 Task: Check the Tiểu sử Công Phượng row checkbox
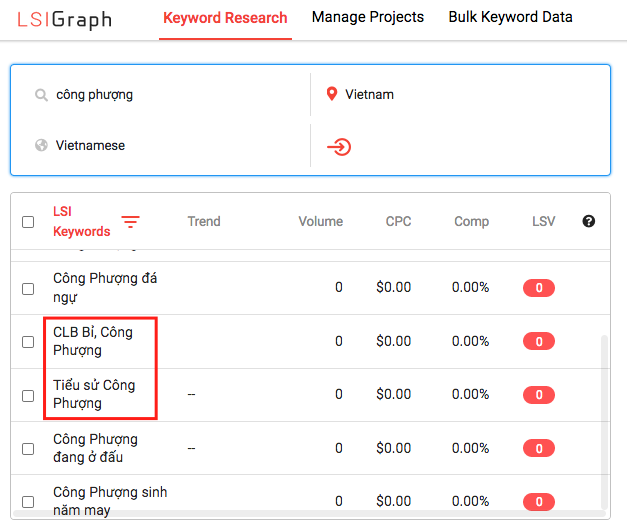[28, 396]
